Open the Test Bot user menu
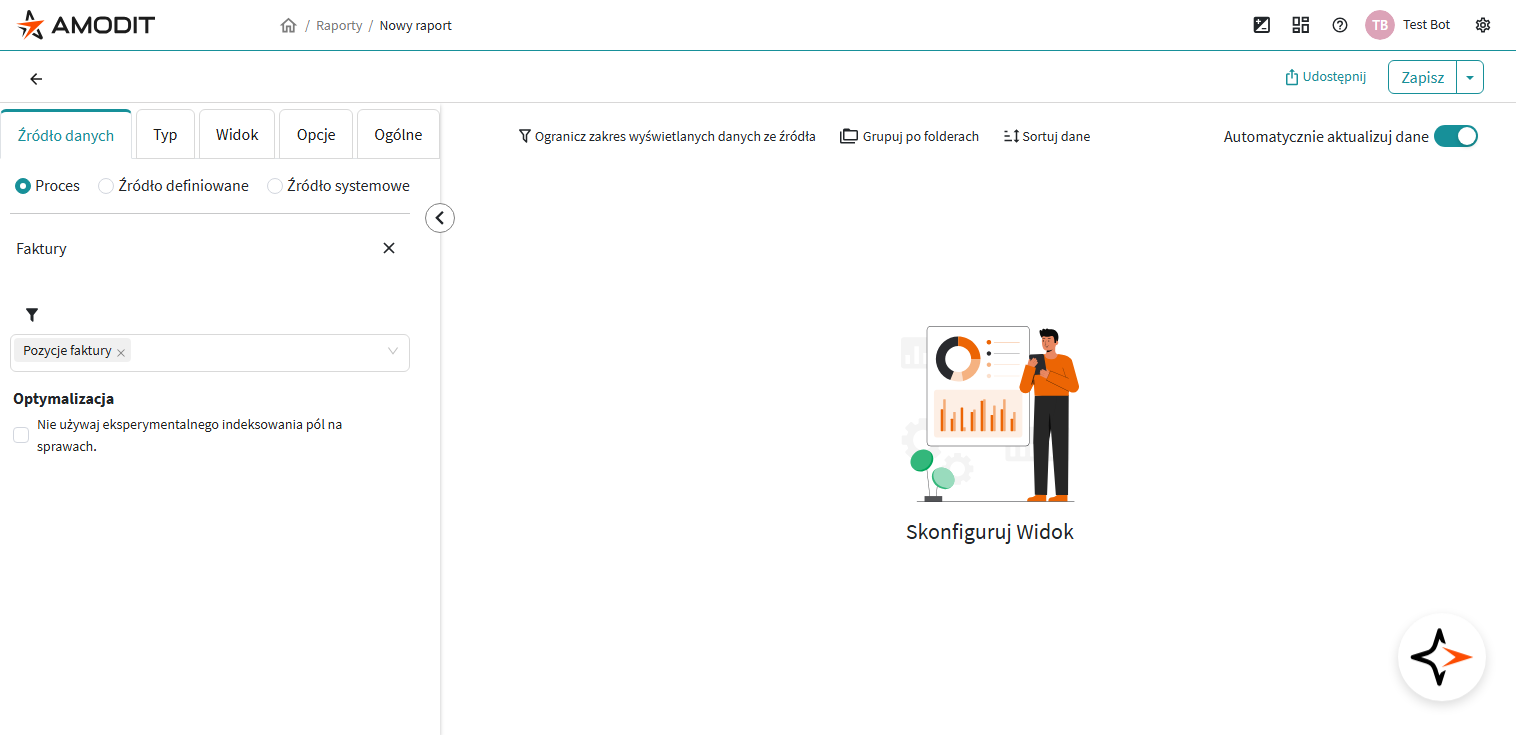This screenshot has width=1516, height=735. (1426, 25)
